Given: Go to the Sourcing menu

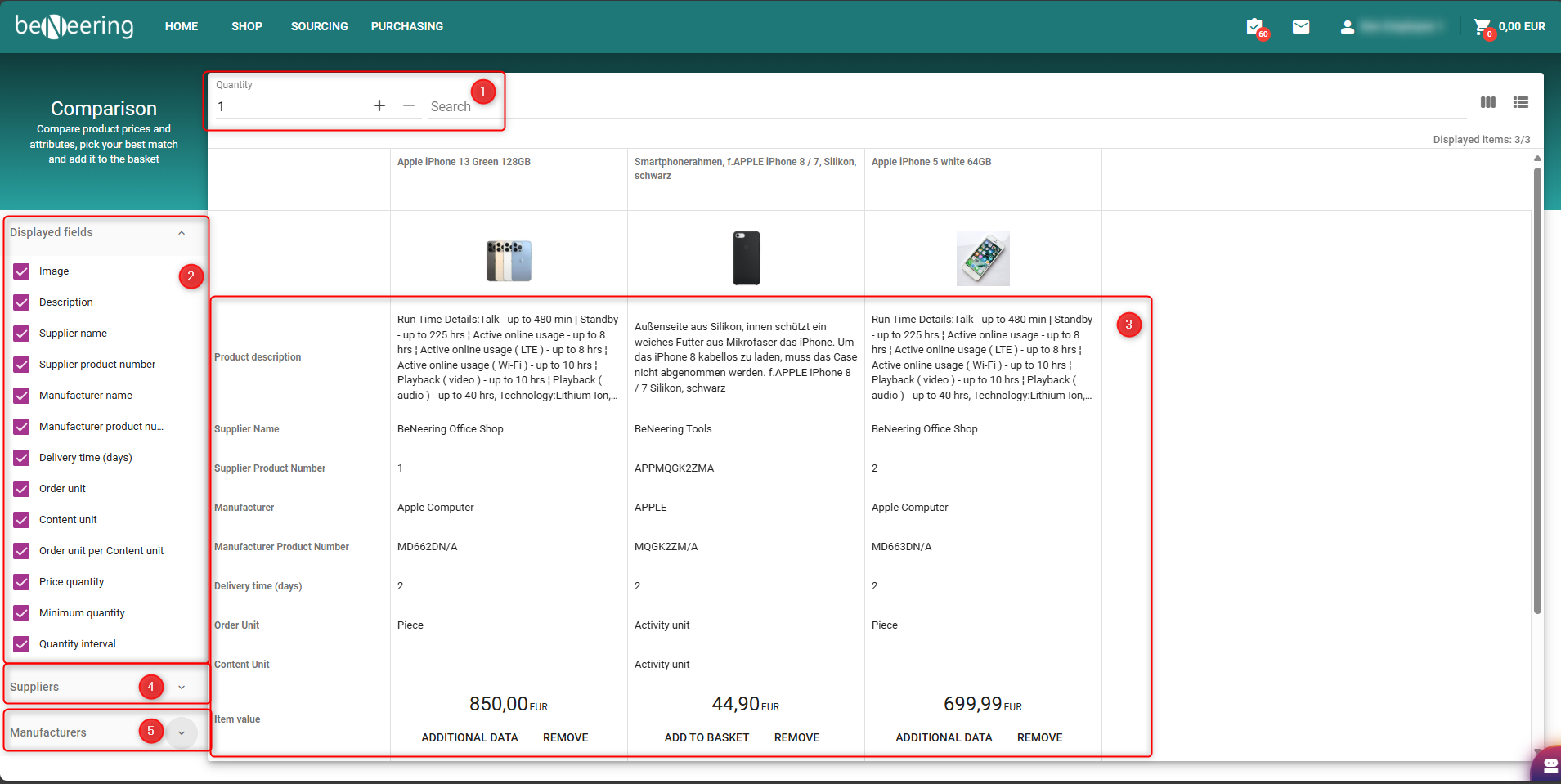Looking at the screenshot, I should (319, 26).
